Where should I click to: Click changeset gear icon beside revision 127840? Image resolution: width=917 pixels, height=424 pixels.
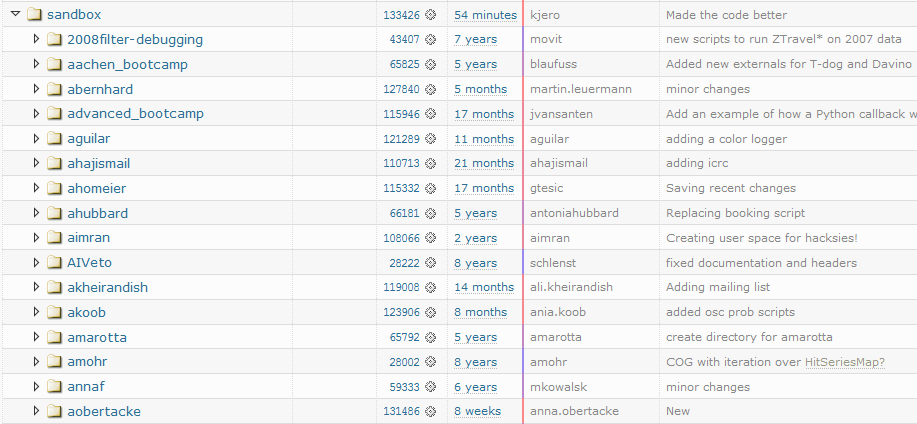(x=431, y=89)
